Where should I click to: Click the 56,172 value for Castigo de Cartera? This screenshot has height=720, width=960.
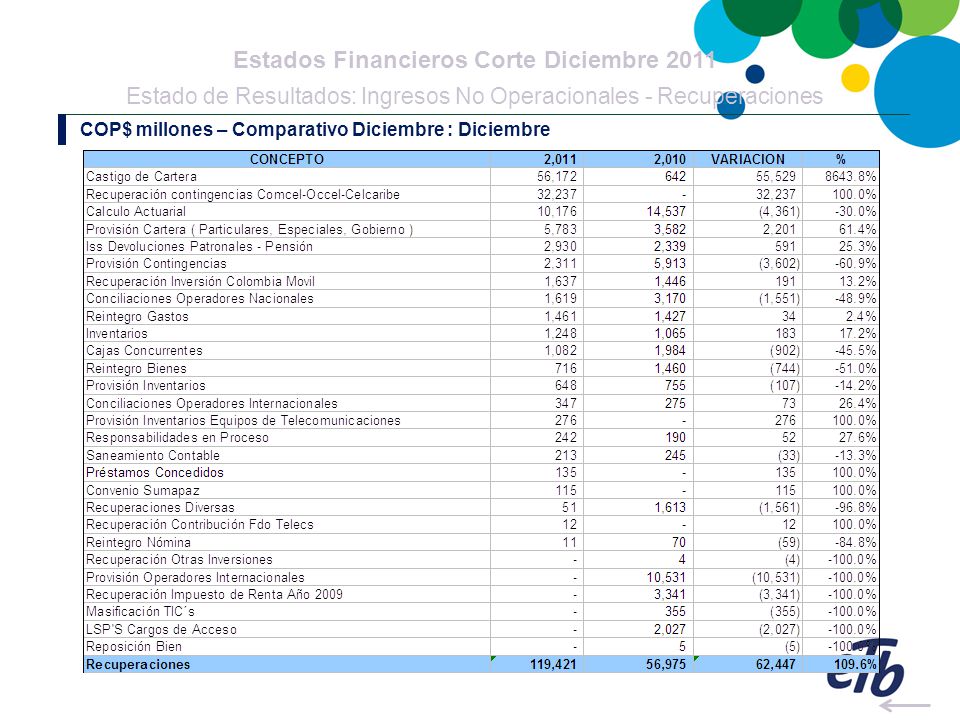coord(557,177)
